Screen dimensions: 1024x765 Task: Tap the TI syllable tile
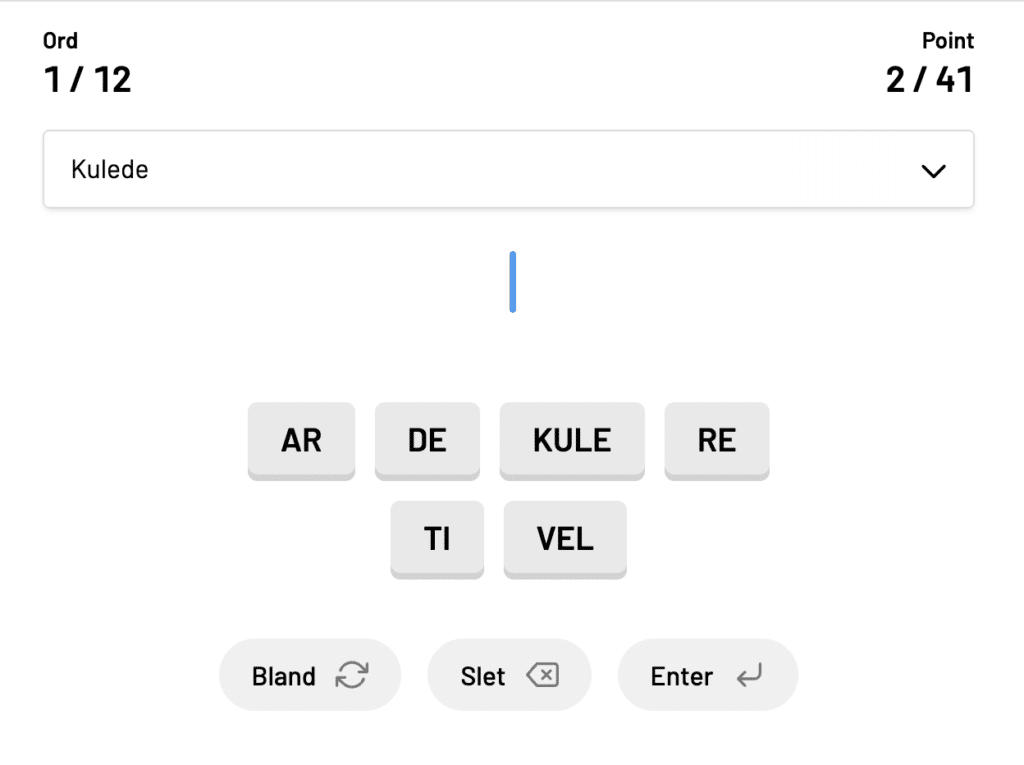437,538
